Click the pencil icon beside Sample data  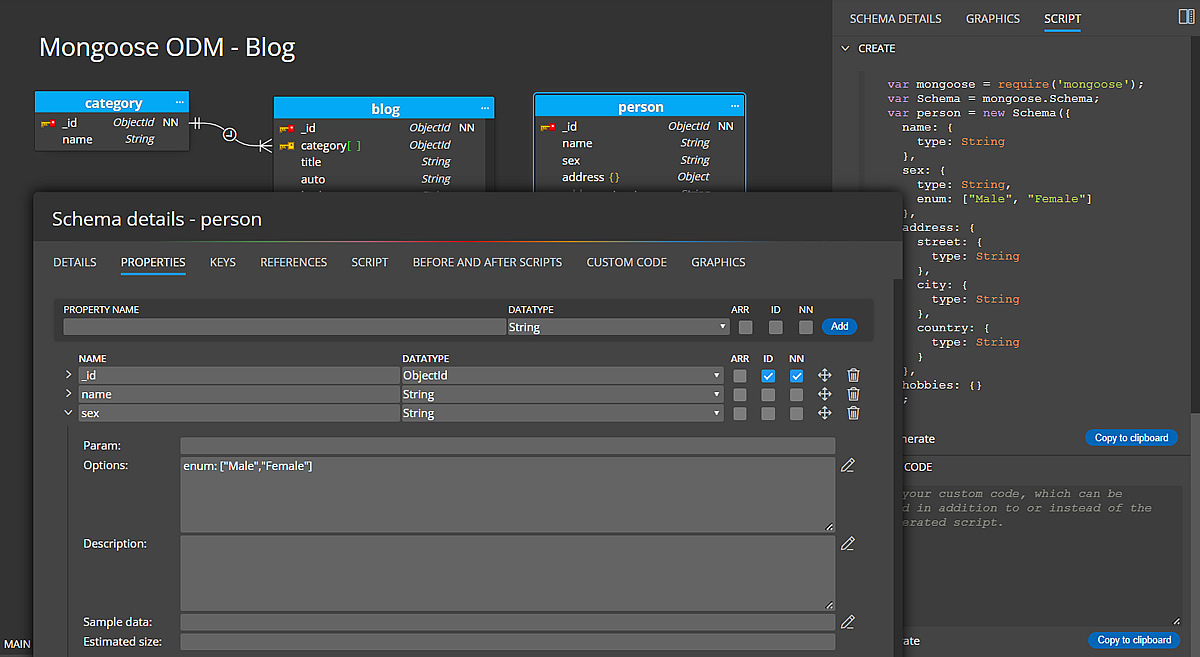847,621
